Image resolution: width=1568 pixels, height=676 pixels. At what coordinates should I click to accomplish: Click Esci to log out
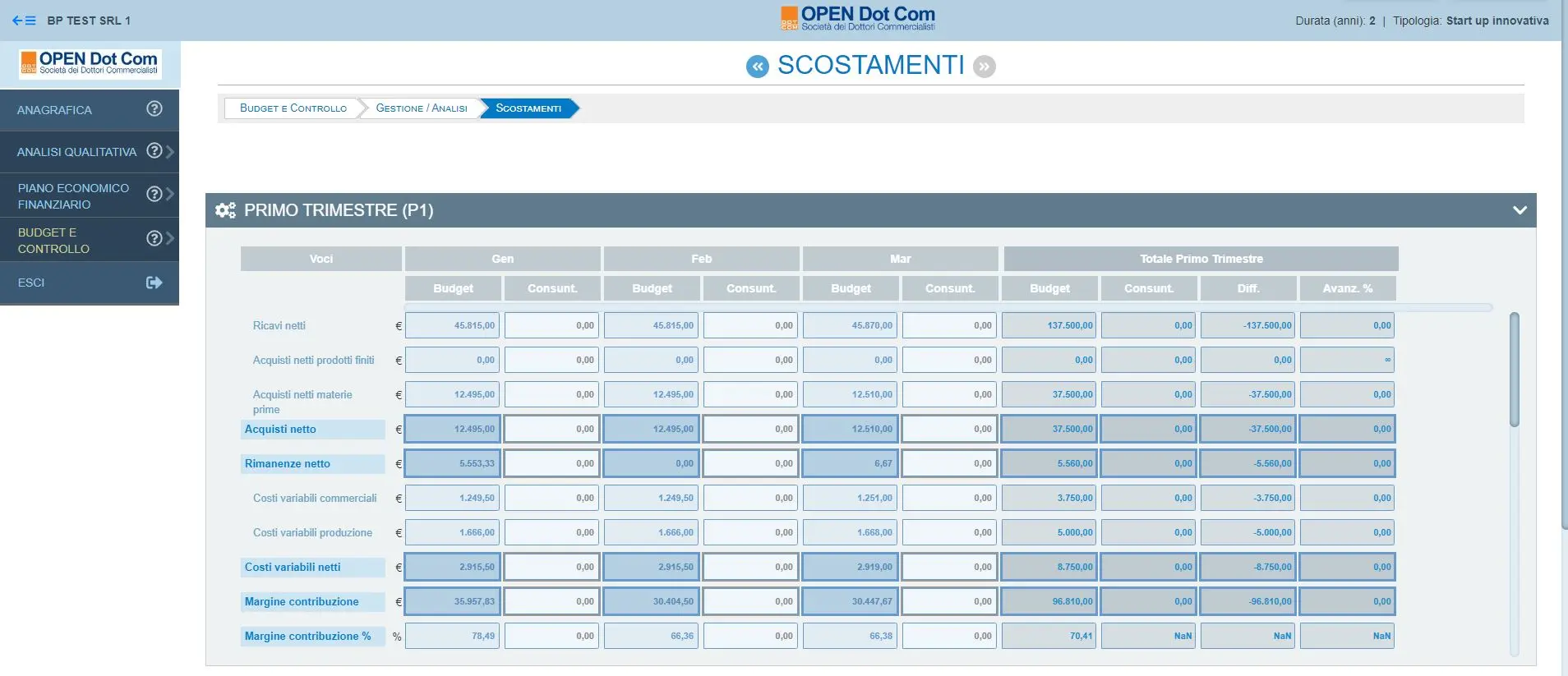tap(31, 283)
